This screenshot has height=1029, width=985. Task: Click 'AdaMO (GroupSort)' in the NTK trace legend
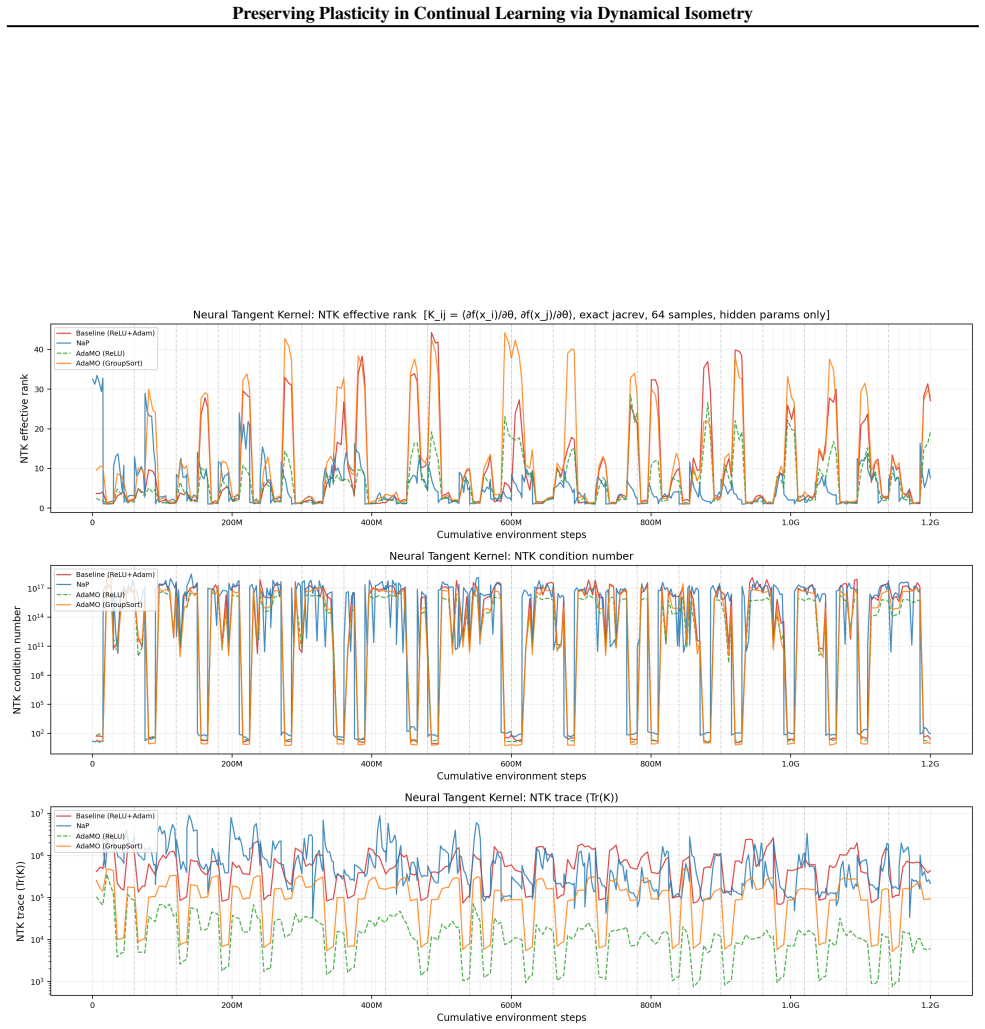(x=108, y=847)
